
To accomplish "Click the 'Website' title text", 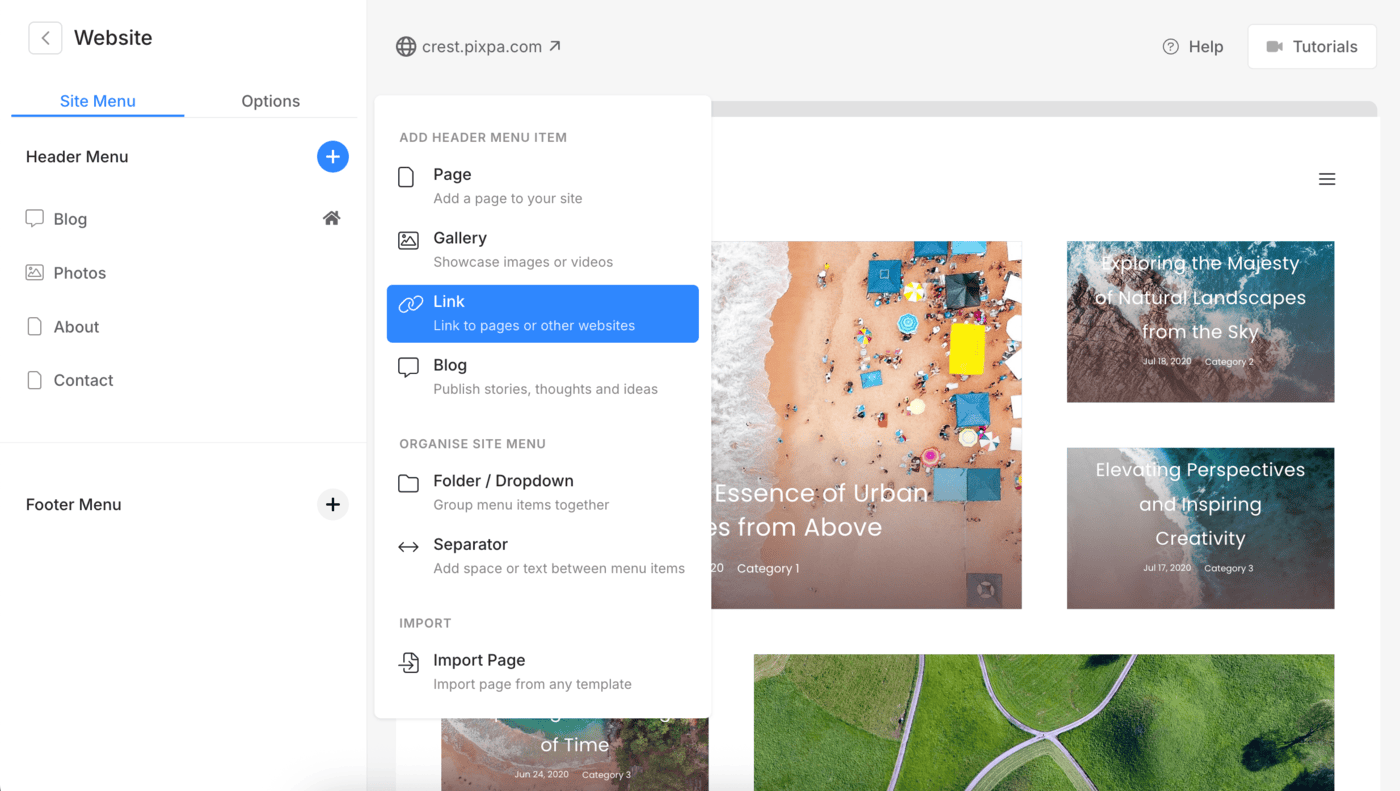I will pos(113,38).
